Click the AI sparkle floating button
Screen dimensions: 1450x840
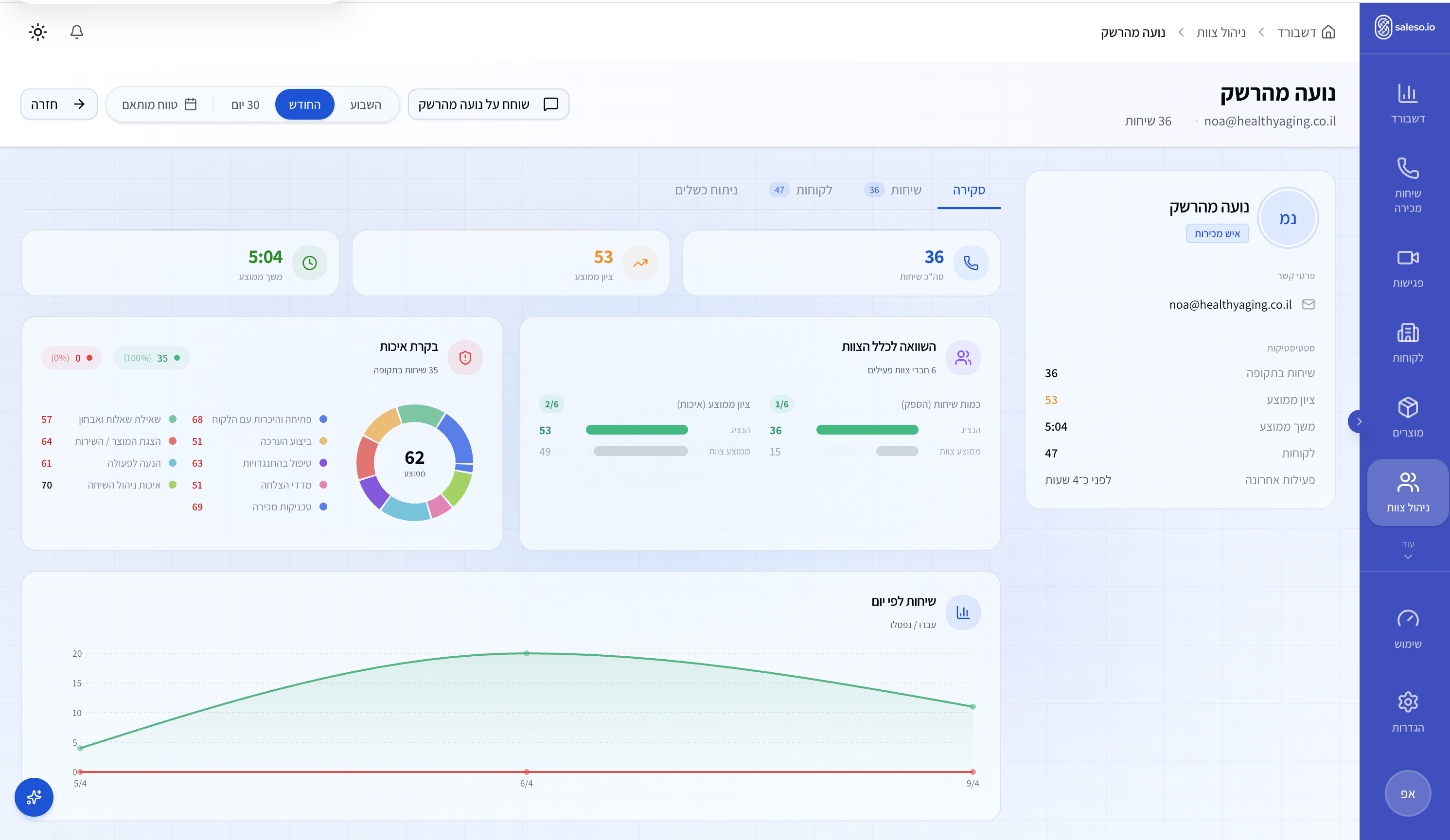click(34, 797)
